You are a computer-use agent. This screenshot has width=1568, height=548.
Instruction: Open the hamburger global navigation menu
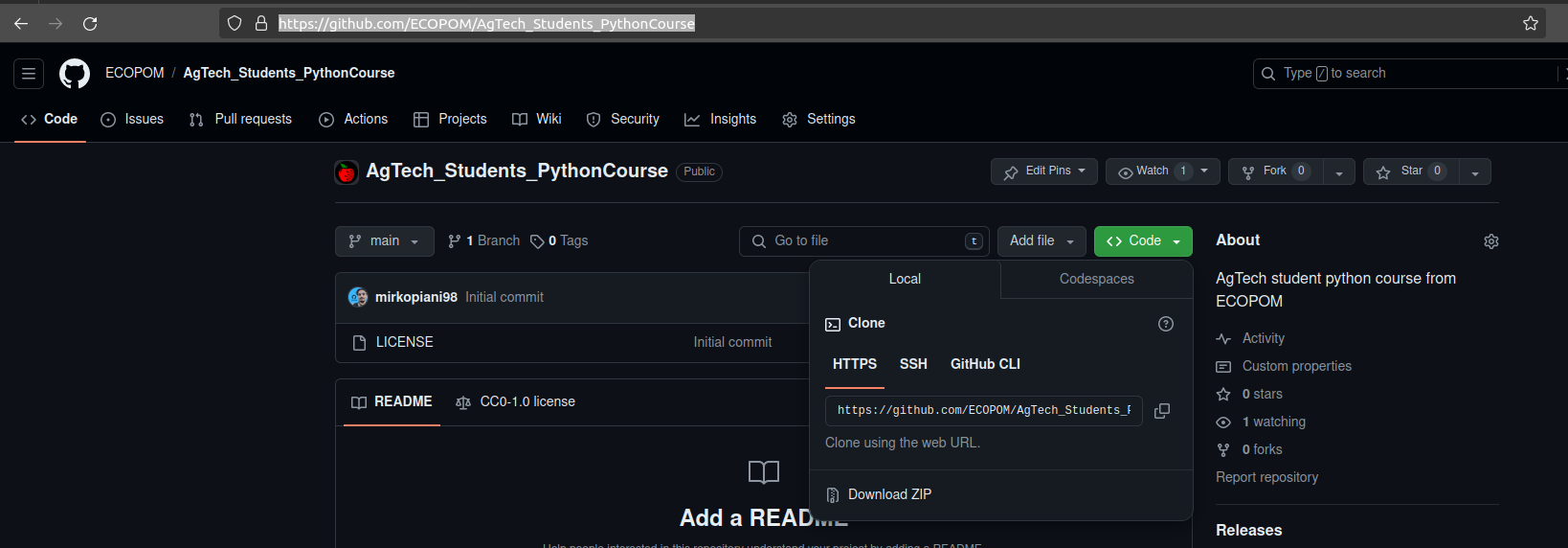(29, 73)
